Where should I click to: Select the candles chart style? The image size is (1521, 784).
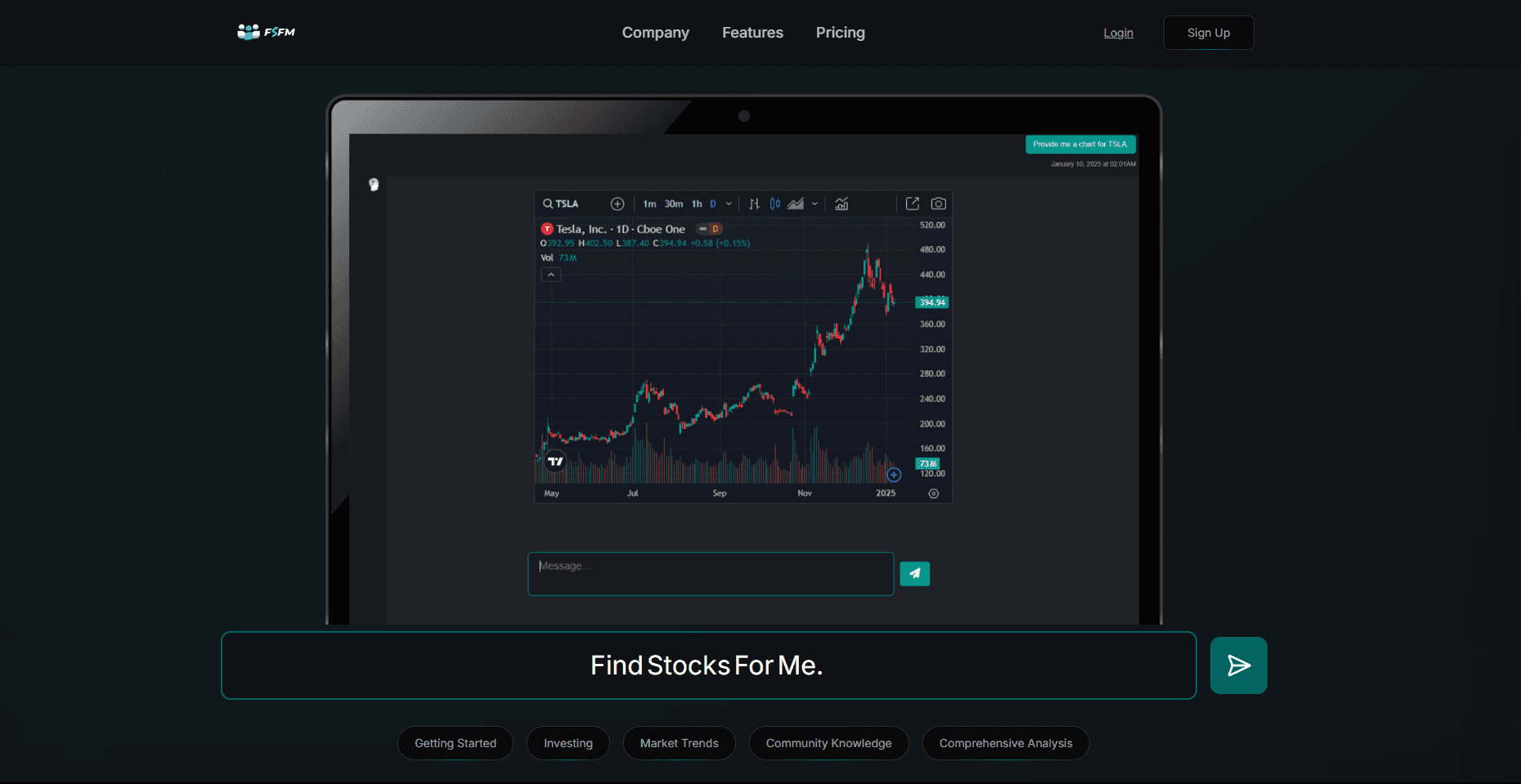pos(774,204)
